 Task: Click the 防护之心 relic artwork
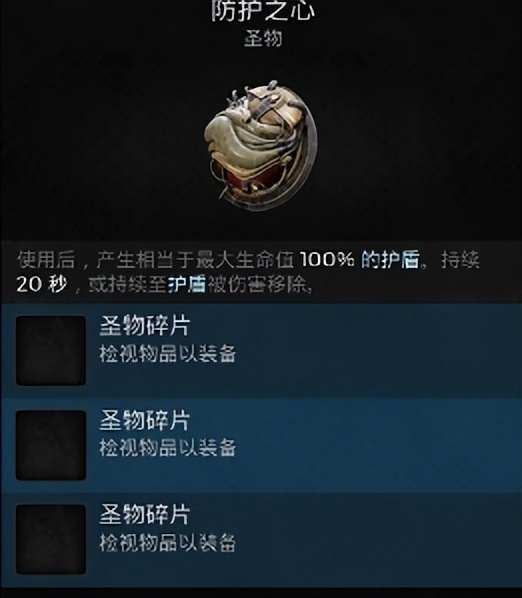(260, 146)
